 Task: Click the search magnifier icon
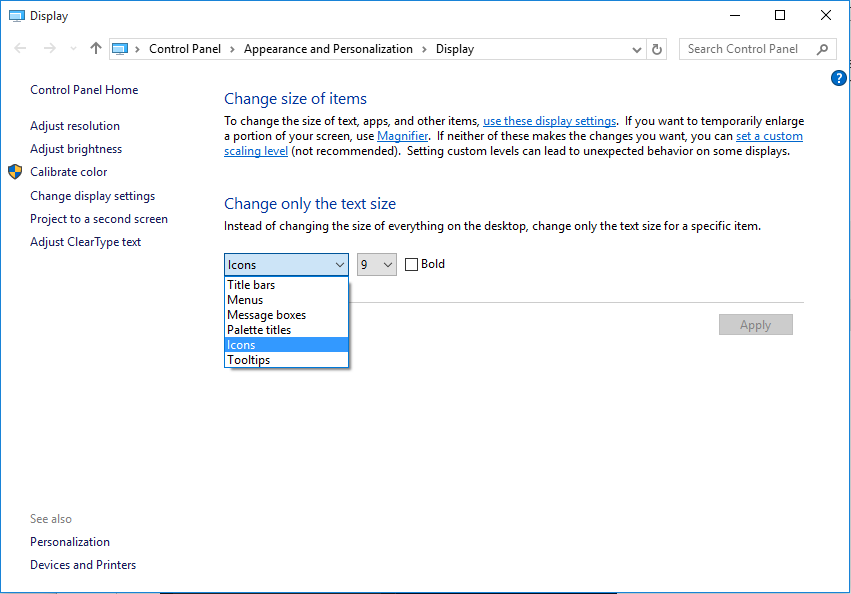click(822, 49)
